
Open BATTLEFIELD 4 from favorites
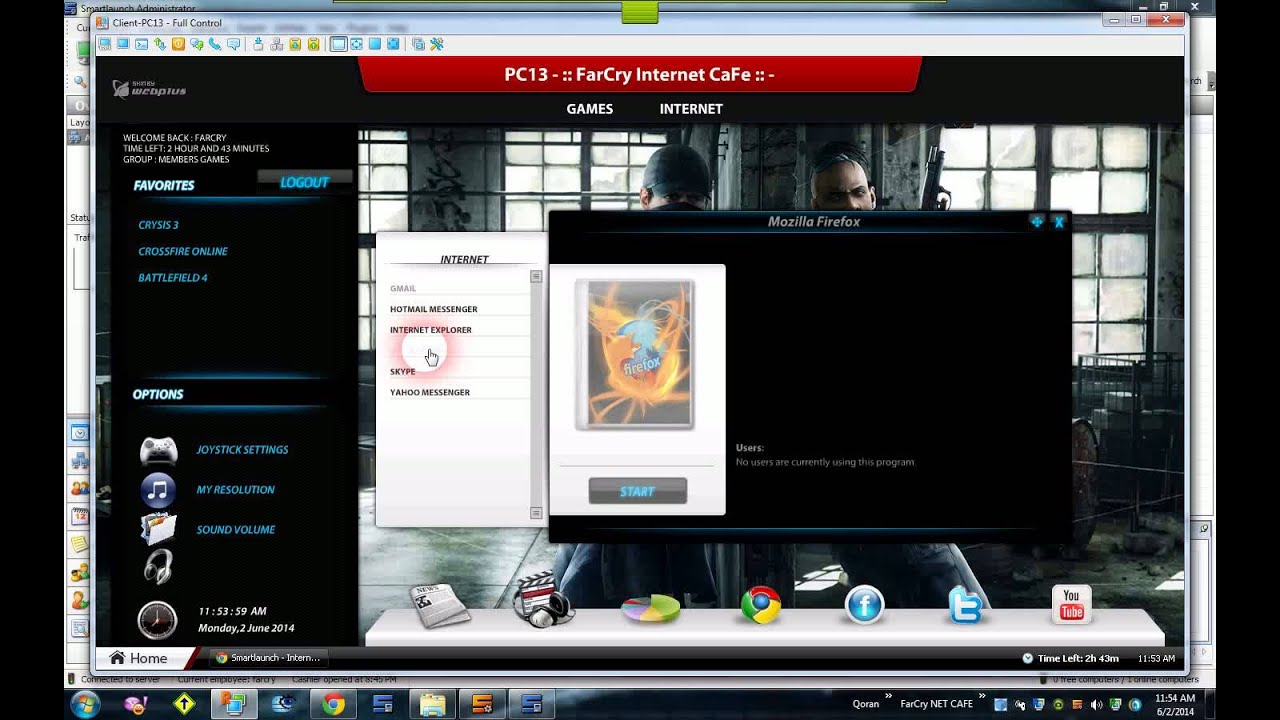173,278
